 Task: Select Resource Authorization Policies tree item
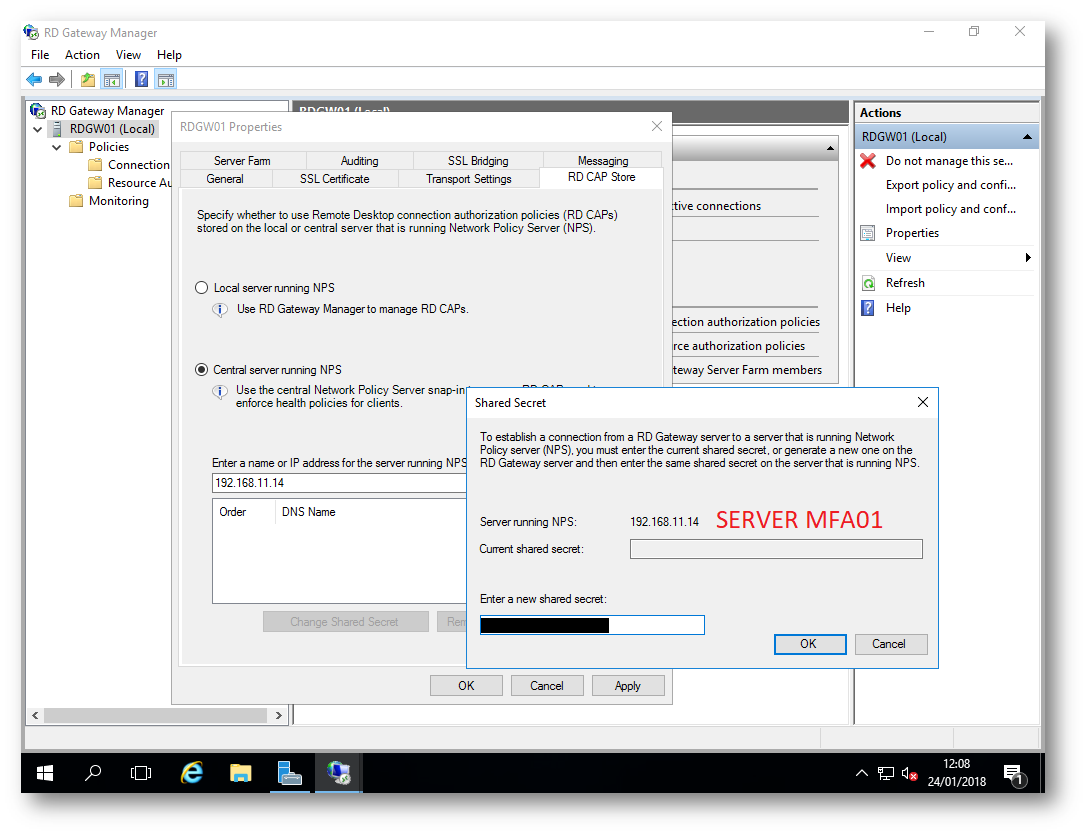[x=139, y=183]
